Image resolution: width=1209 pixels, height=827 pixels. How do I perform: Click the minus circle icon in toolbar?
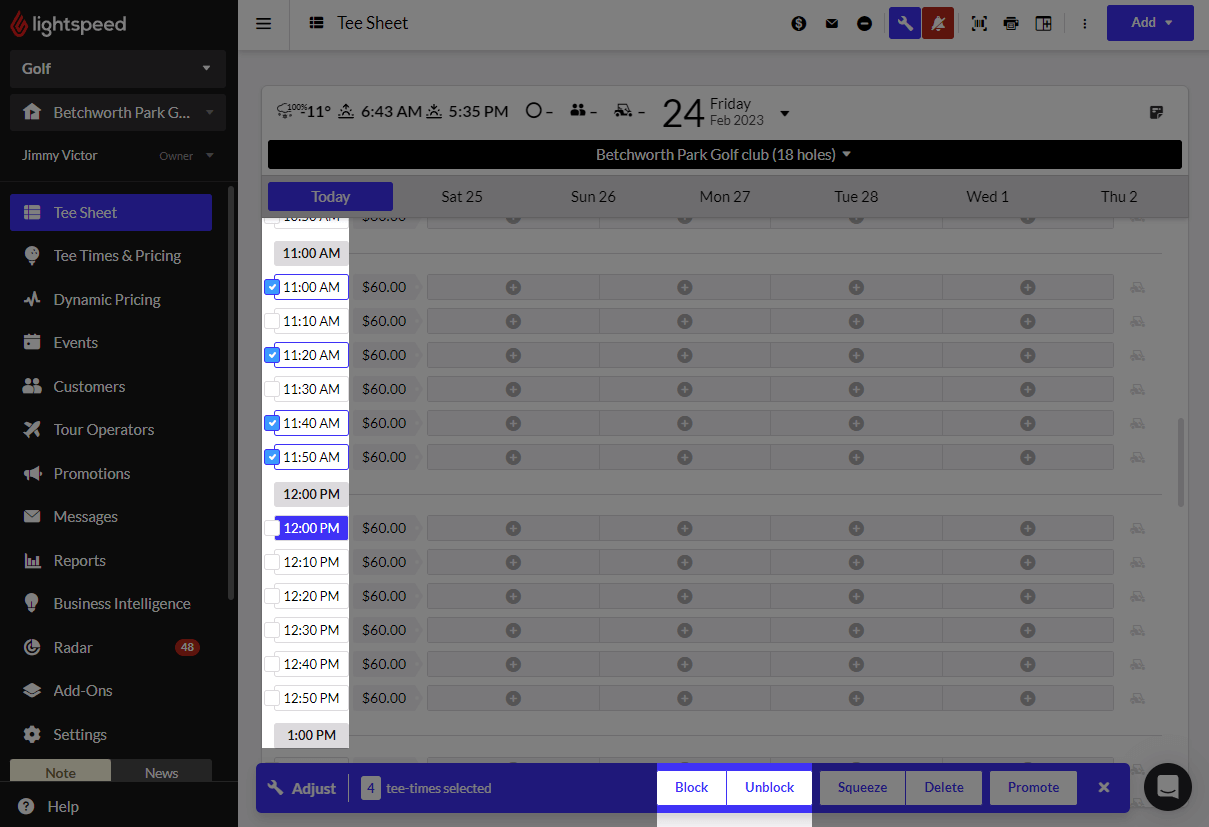click(865, 23)
